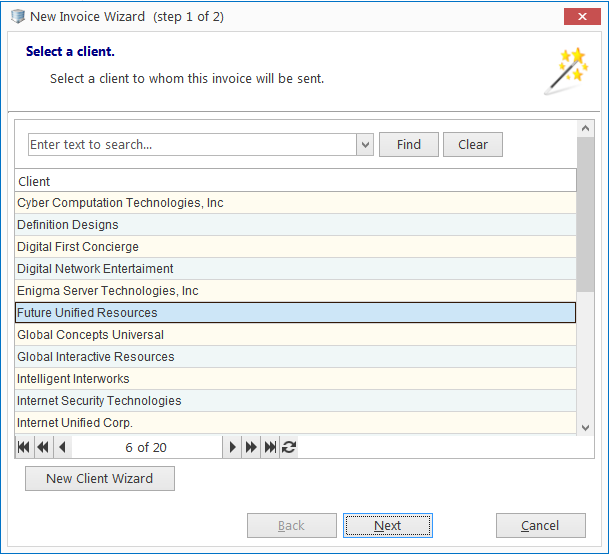Proceed with the Next button
This screenshot has height=555, width=609.
[388, 525]
